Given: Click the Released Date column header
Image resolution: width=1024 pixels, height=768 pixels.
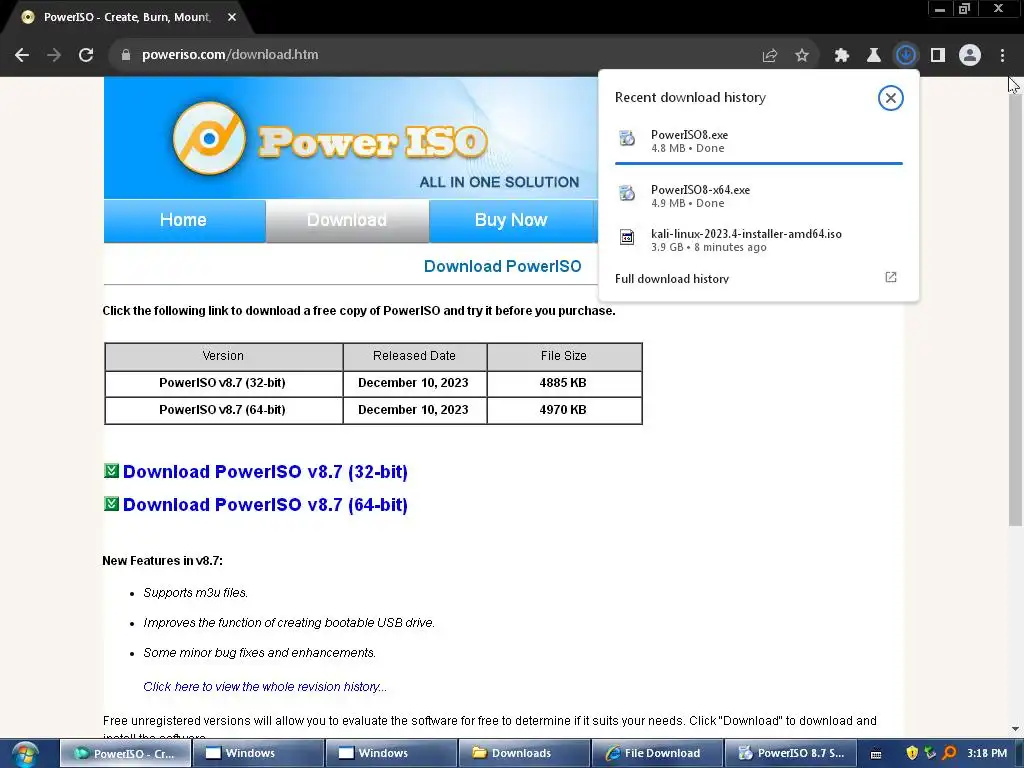Looking at the screenshot, I should (x=415, y=357).
